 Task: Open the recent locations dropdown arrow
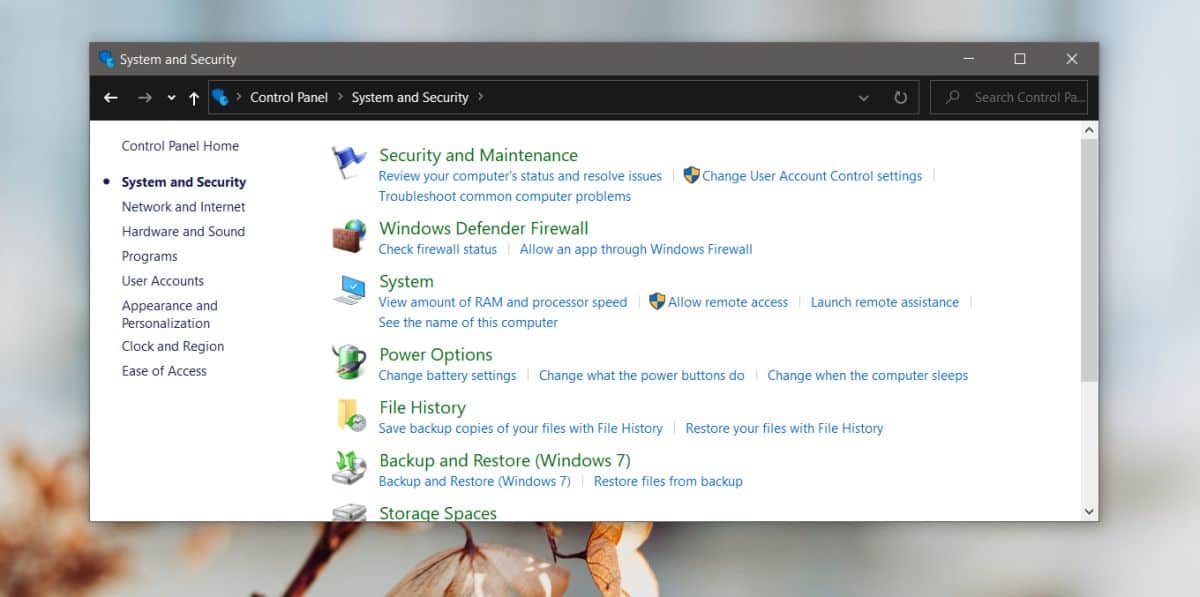click(172, 98)
